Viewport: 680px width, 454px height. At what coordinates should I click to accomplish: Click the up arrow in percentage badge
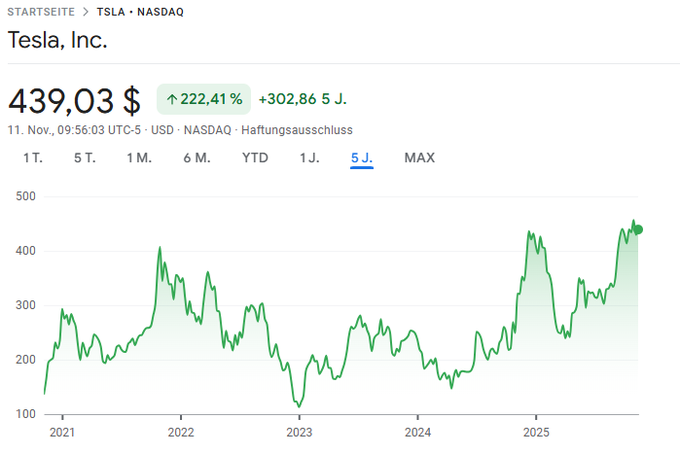(172, 99)
